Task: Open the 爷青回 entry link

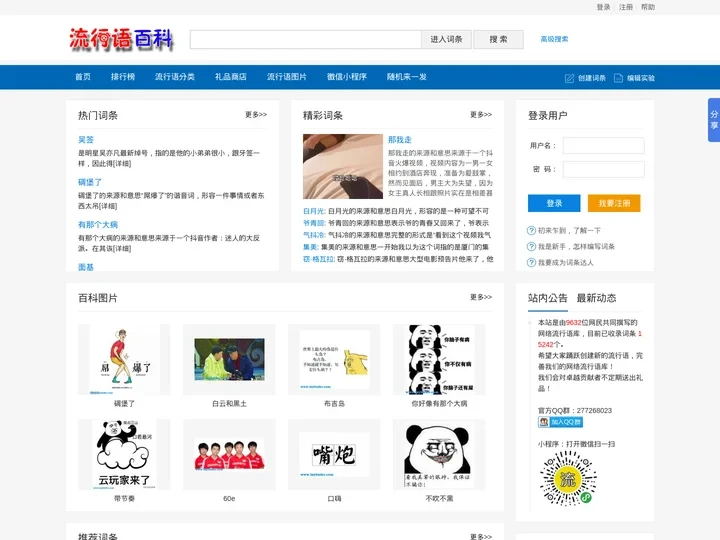Action: tap(314, 223)
